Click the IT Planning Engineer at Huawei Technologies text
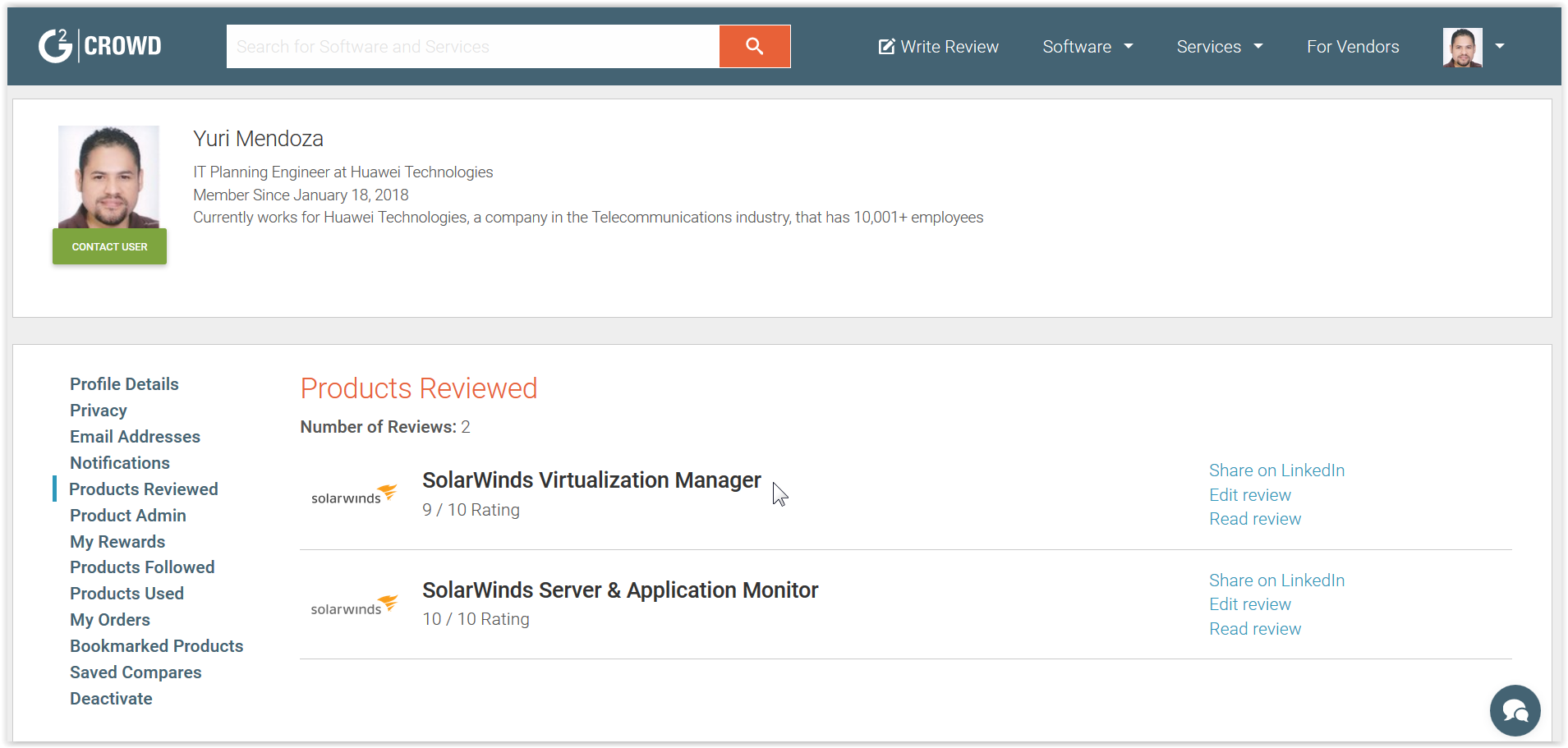The height and width of the screenshot is (748, 1568). [x=343, y=172]
